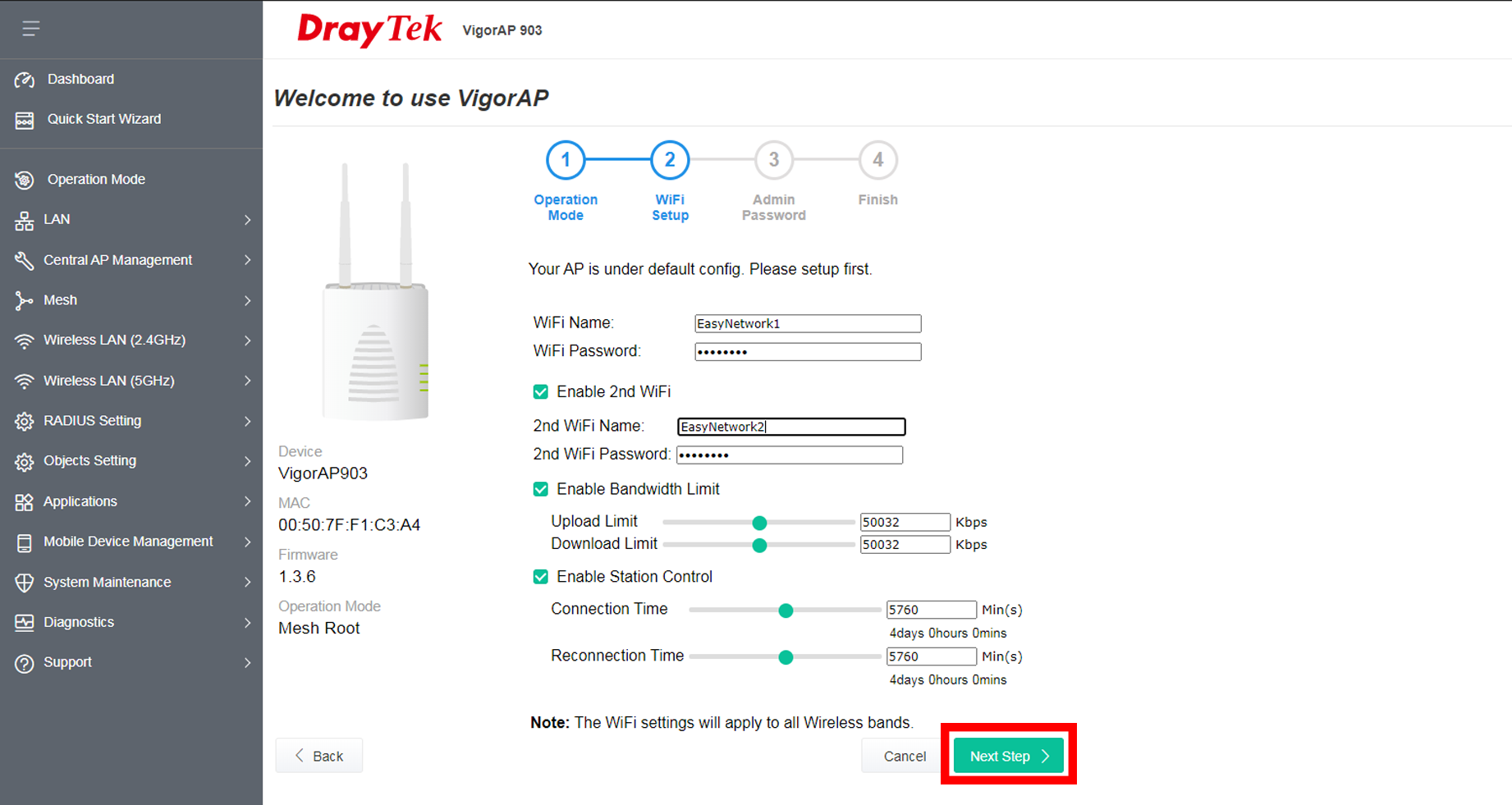Click the Applications grid icon
Screen dimensions: 1512x805
25,502
